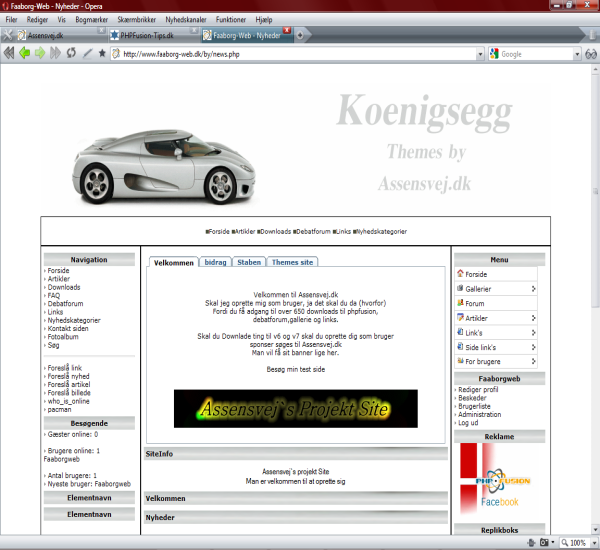
Task: Click the green Forward arrow button
Action: point(40,53)
